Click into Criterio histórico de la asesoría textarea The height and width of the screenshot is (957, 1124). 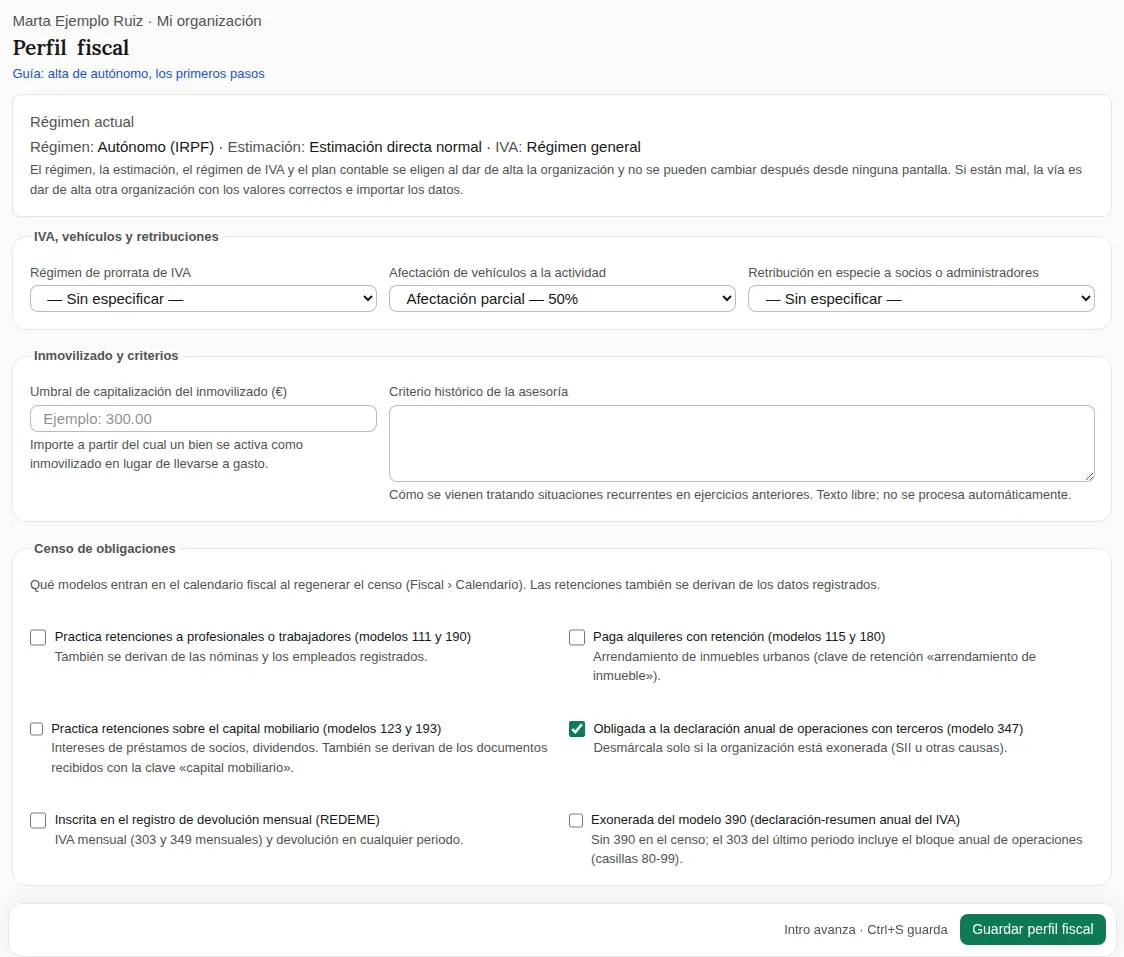741,443
